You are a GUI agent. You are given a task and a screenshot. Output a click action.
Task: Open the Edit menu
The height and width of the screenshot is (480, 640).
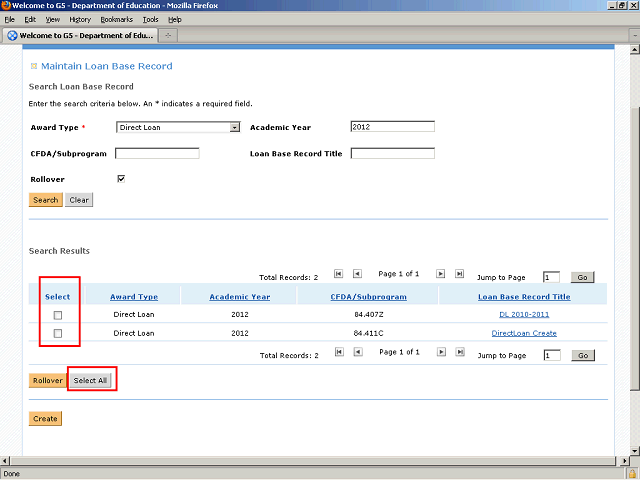point(30,20)
